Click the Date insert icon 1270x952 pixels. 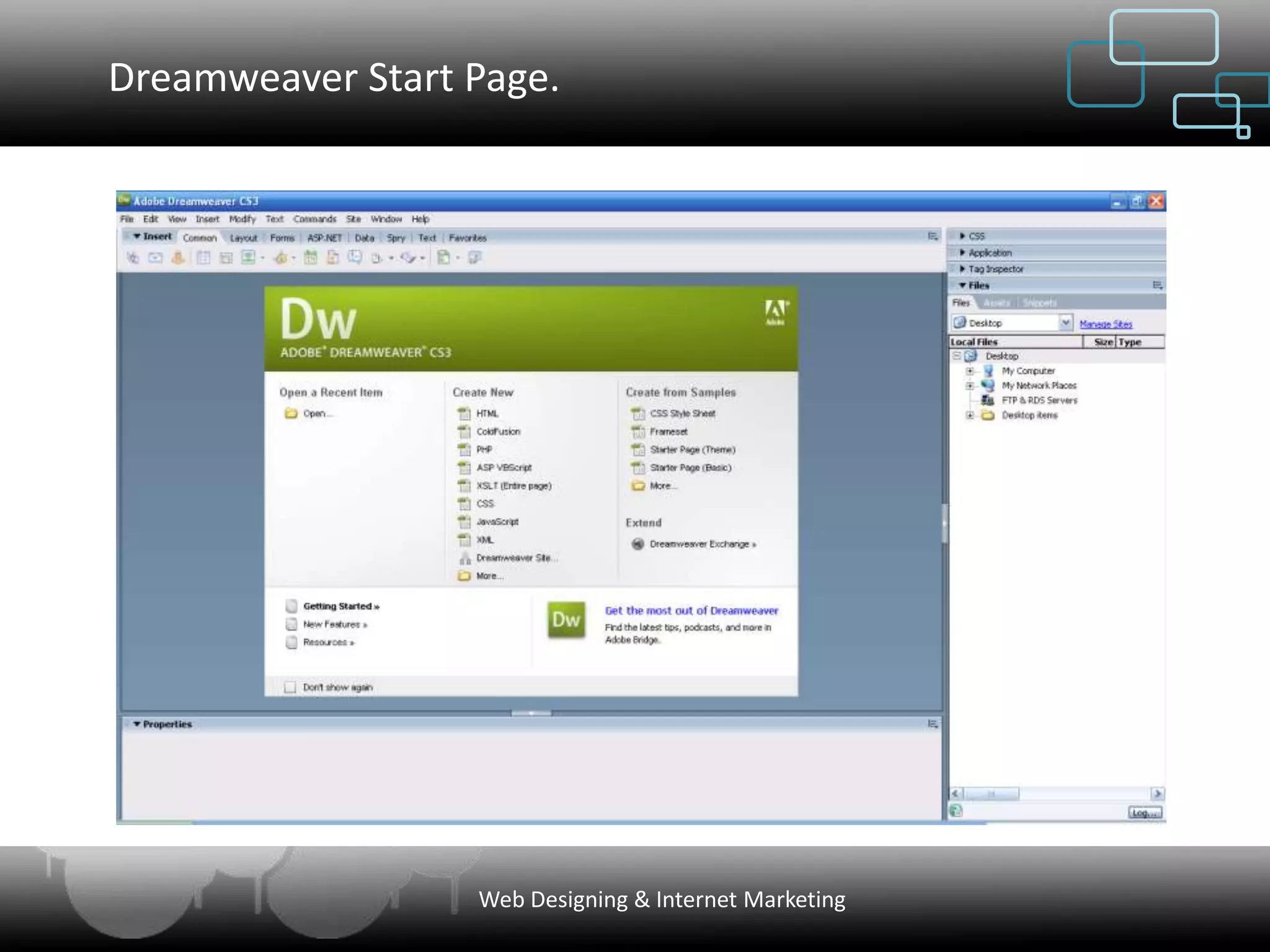[310, 258]
